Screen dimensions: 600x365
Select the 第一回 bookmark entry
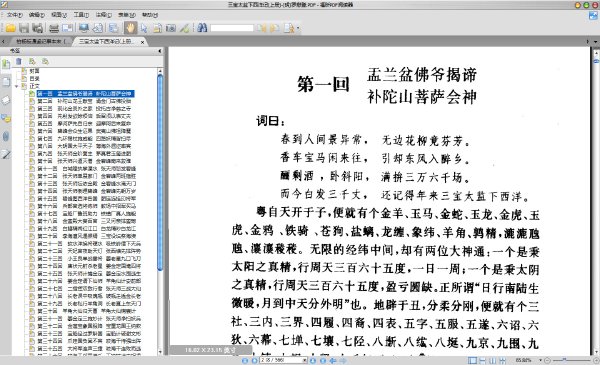[x=85, y=93]
